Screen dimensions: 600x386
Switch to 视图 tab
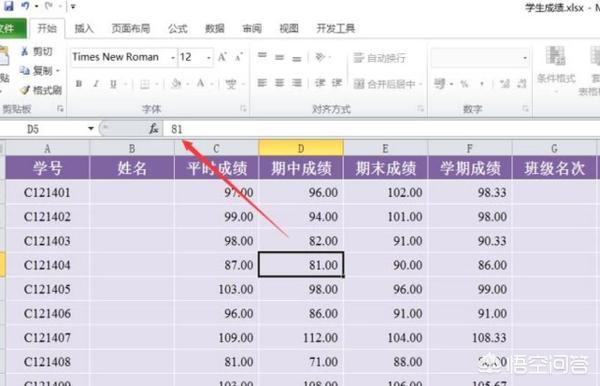tap(289, 28)
